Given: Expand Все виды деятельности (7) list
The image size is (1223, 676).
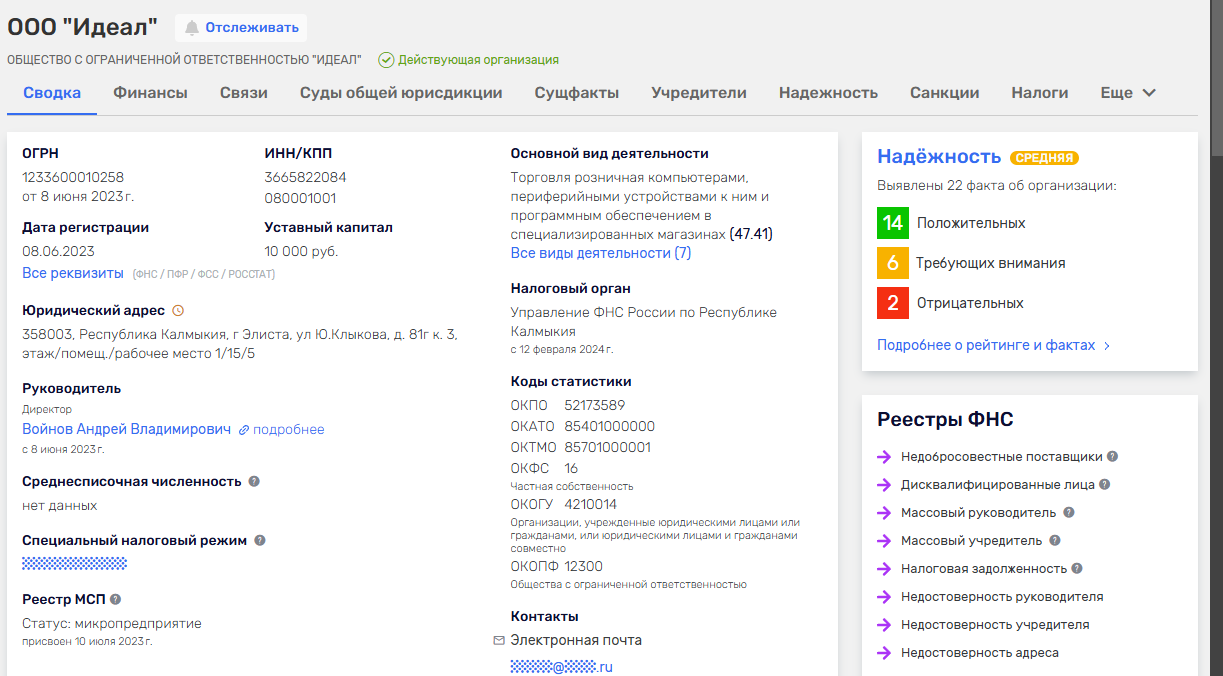Looking at the screenshot, I should [x=600, y=253].
